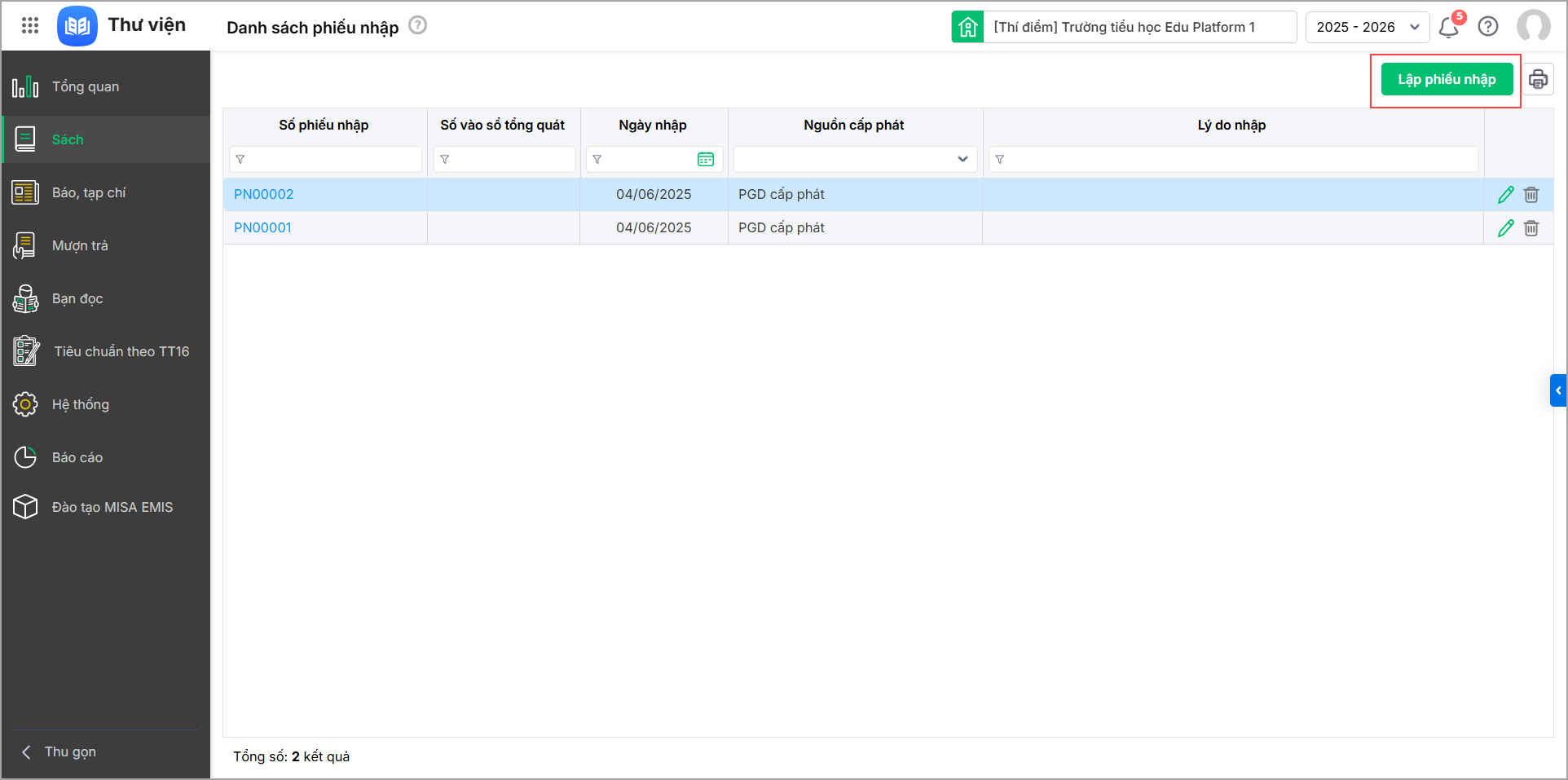The height and width of the screenshot is (780, 1568).
Task: Focus the Số phiếu nhập filter input
Action: 326,160
